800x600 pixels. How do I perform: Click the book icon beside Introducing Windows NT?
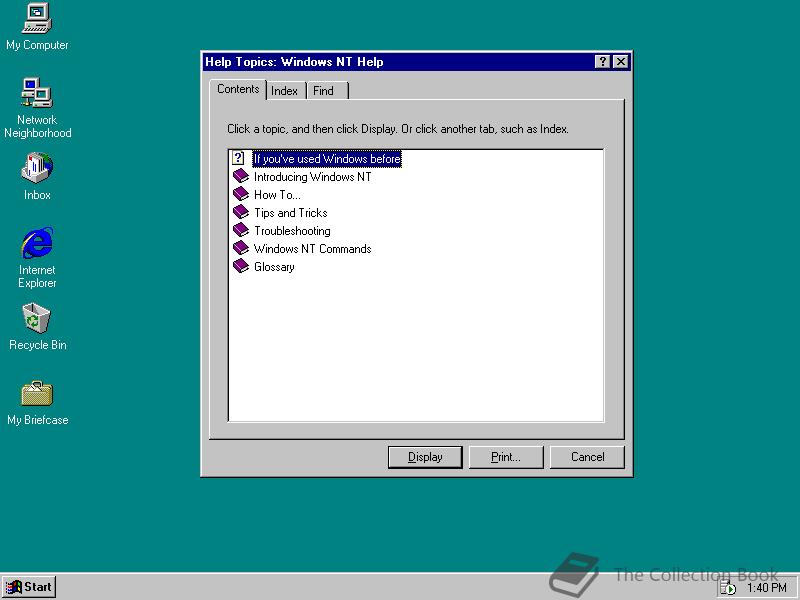[240, 177]
